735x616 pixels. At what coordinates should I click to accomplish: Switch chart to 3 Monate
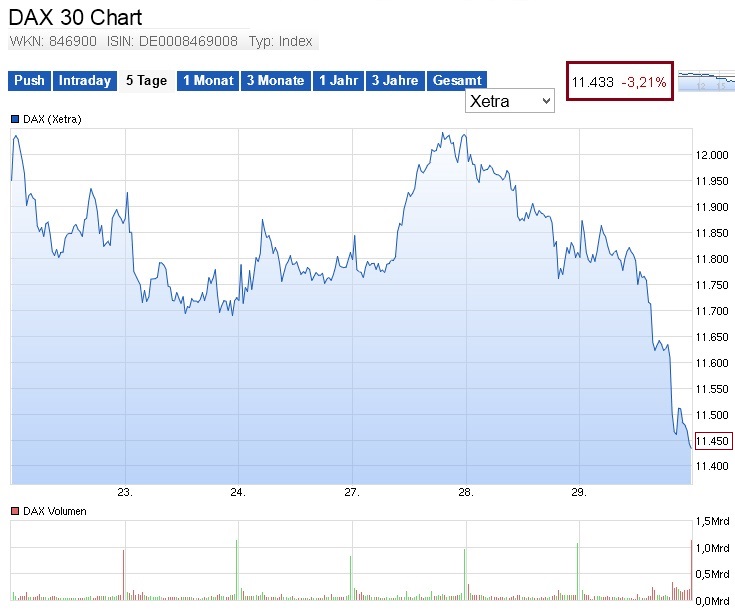275,81
